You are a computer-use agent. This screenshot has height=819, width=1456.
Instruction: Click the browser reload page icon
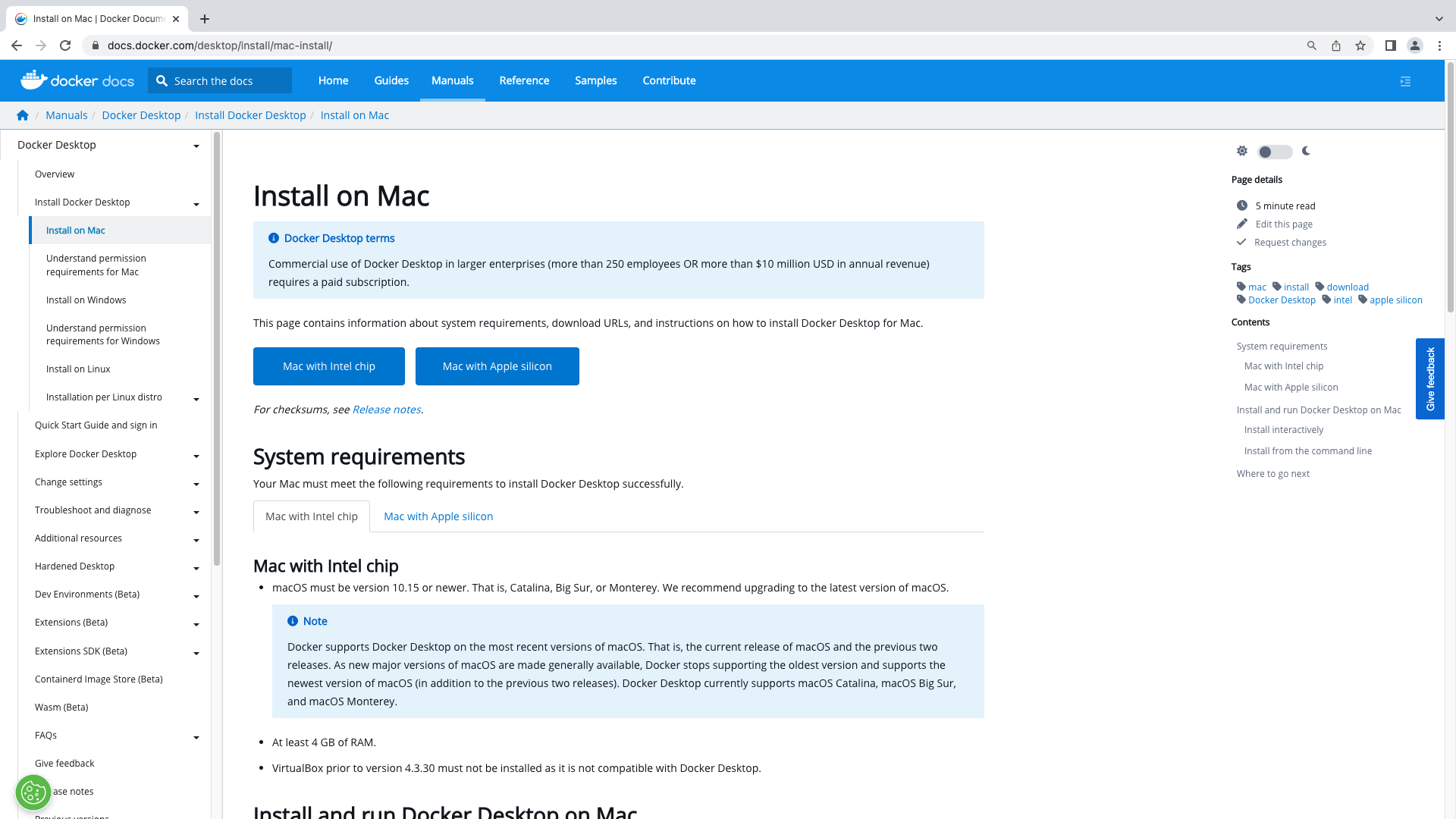point(65,45)
